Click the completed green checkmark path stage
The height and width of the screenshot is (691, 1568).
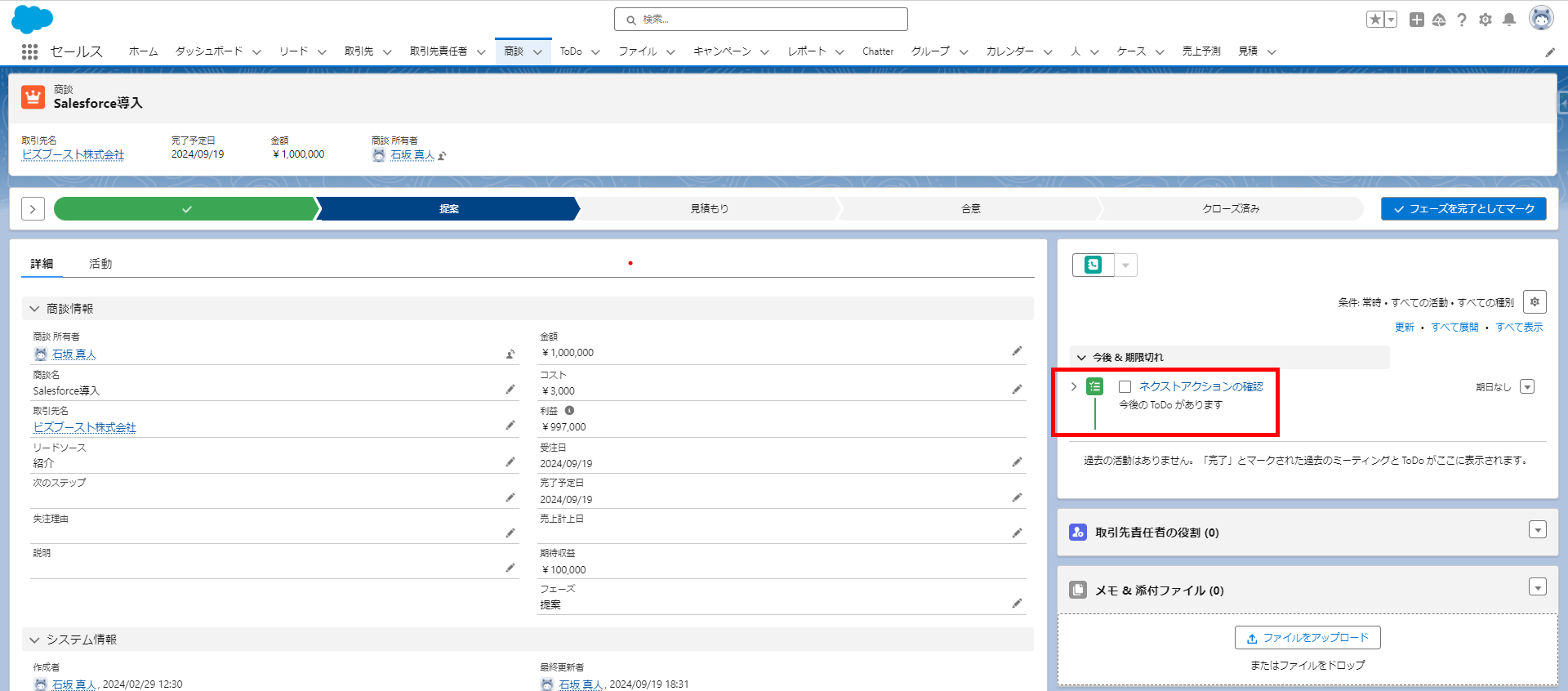186,209
